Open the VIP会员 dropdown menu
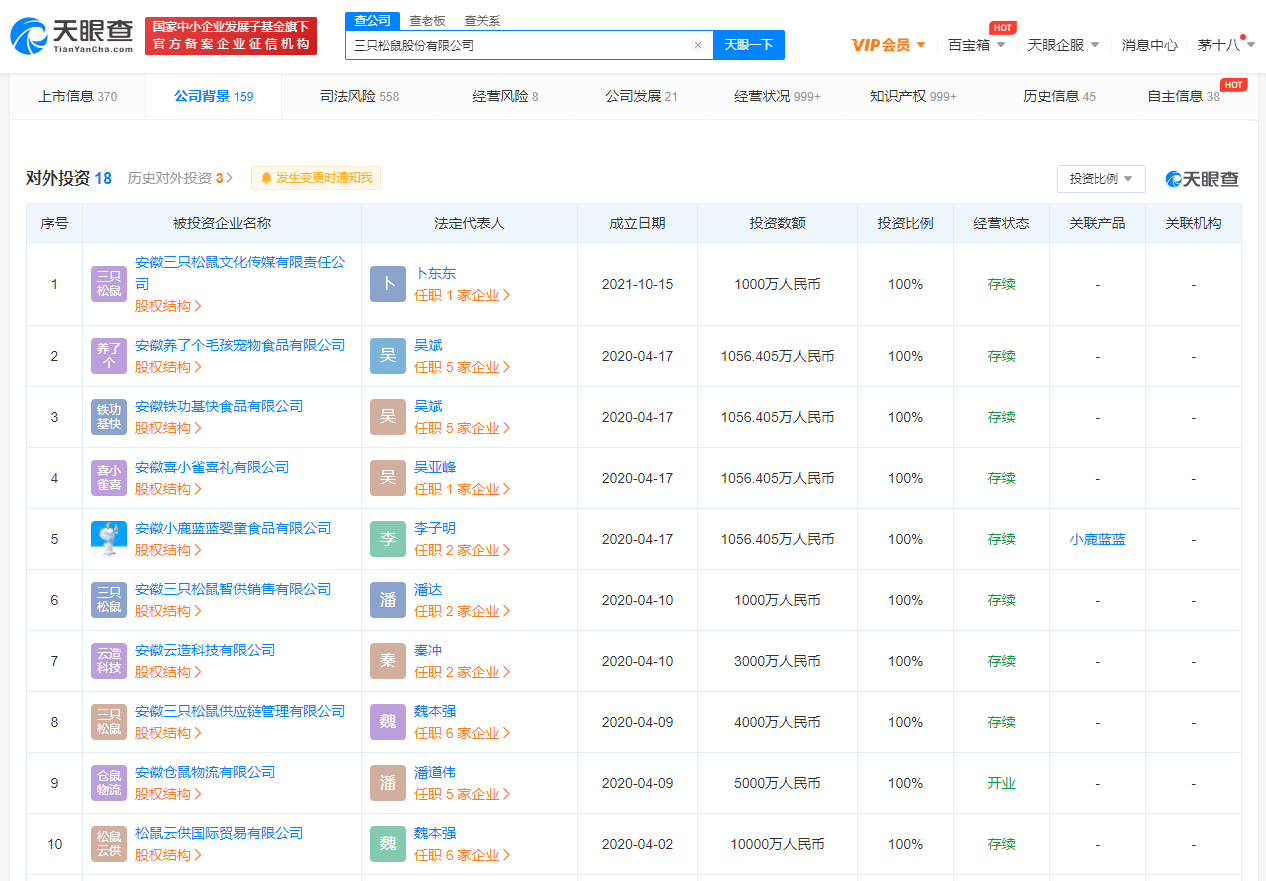 889,45
